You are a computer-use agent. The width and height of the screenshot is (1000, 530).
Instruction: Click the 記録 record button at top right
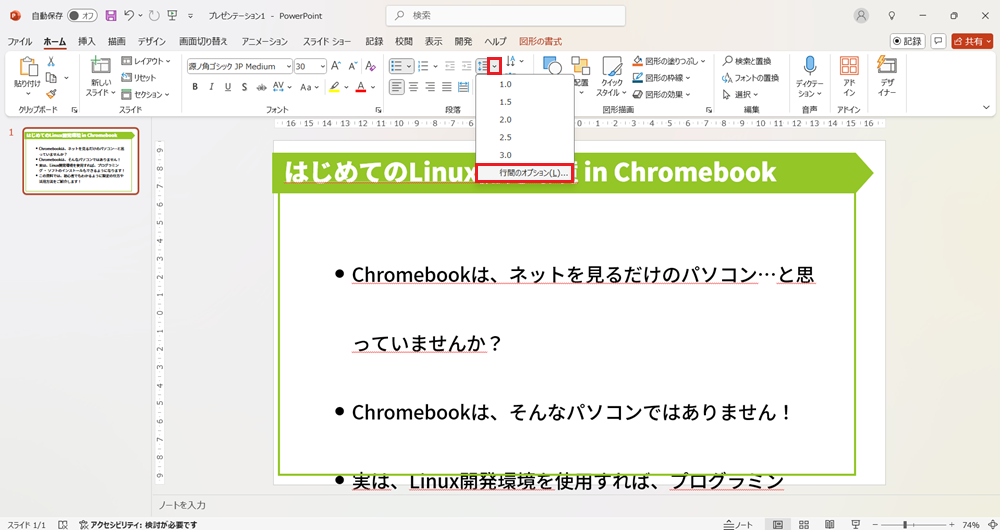coord(908,41)
